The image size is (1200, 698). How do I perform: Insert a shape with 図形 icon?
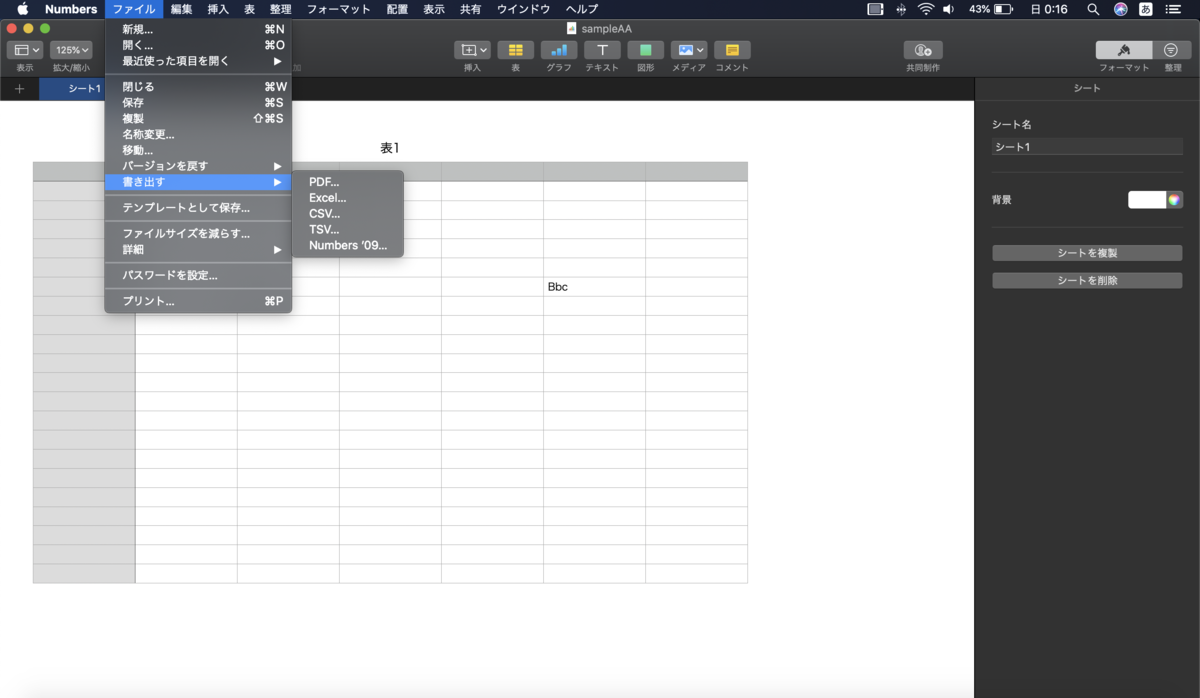645,50
